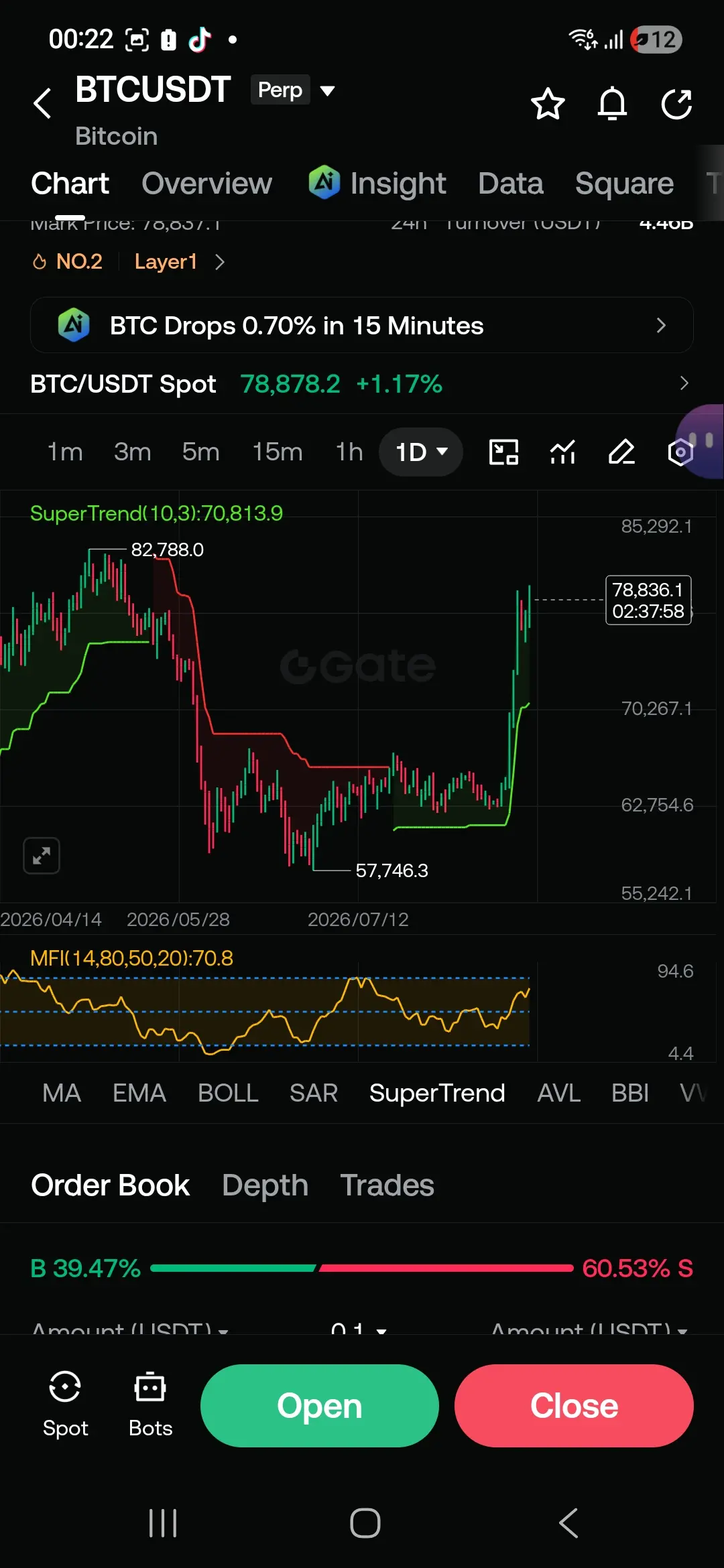
Task: Toggle the AVL indicator
Action: click(x=559, y=1093)
